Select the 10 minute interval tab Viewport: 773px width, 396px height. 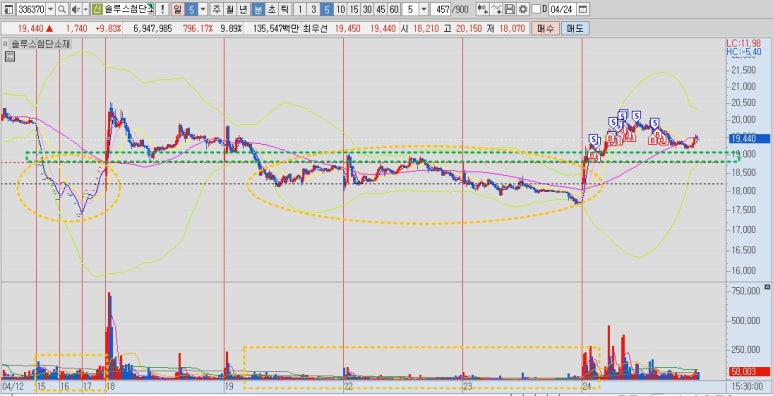point(340,9)
